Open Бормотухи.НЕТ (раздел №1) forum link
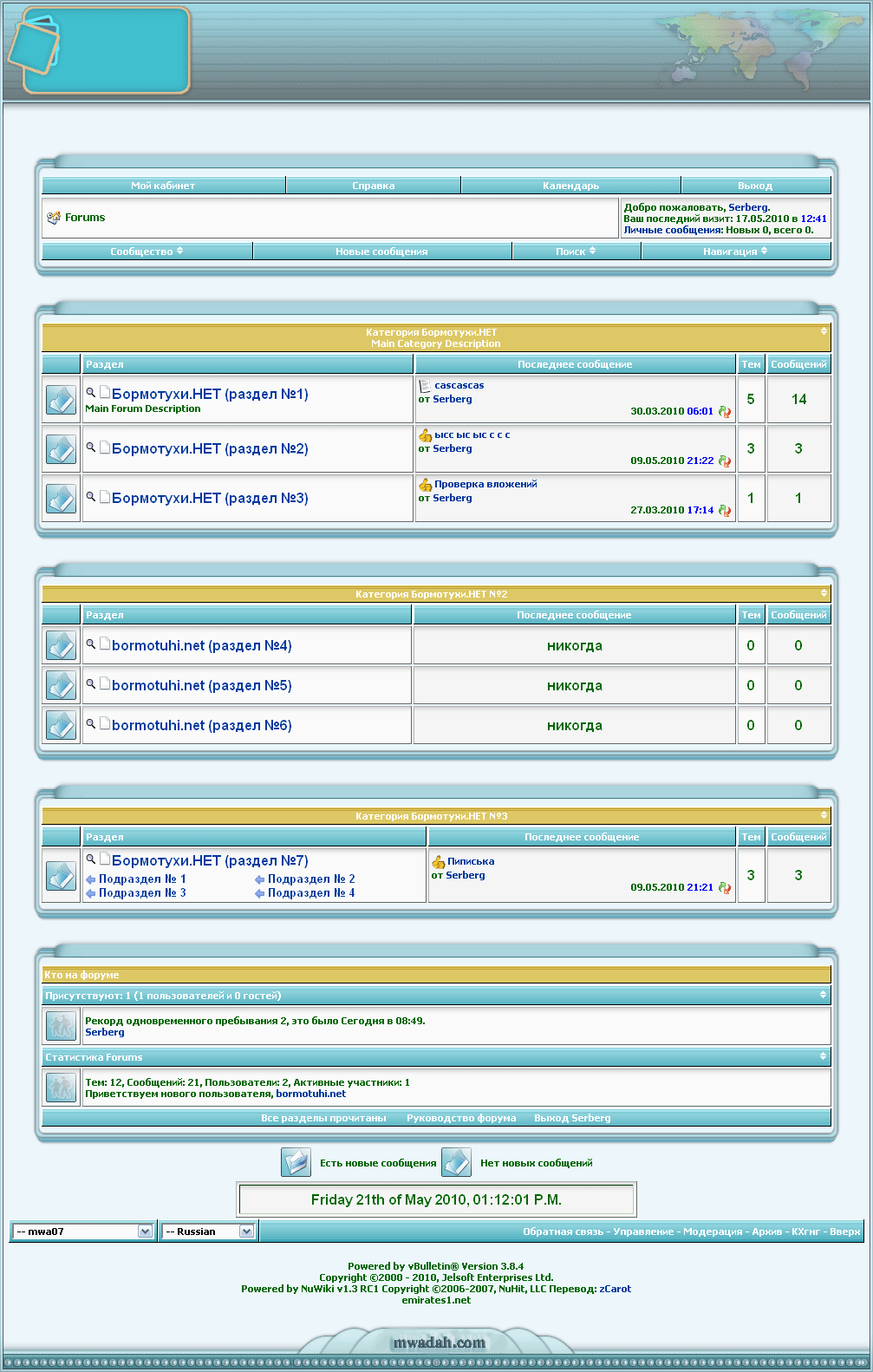Viewport: 873px width, 1372px height. coord(210,395)
